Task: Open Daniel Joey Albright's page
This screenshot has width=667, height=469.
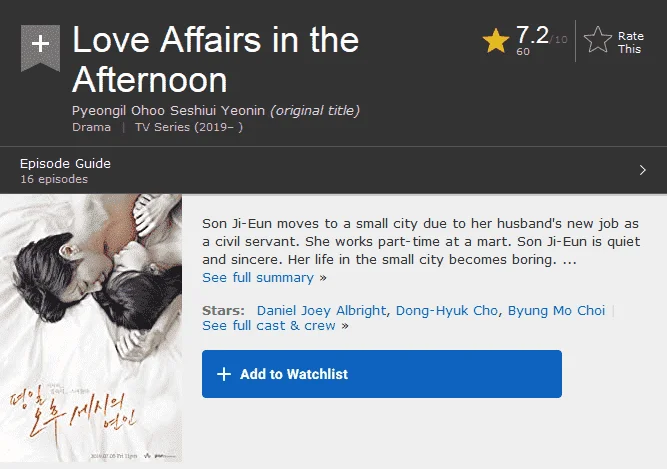Action: [x=322, y=310]
